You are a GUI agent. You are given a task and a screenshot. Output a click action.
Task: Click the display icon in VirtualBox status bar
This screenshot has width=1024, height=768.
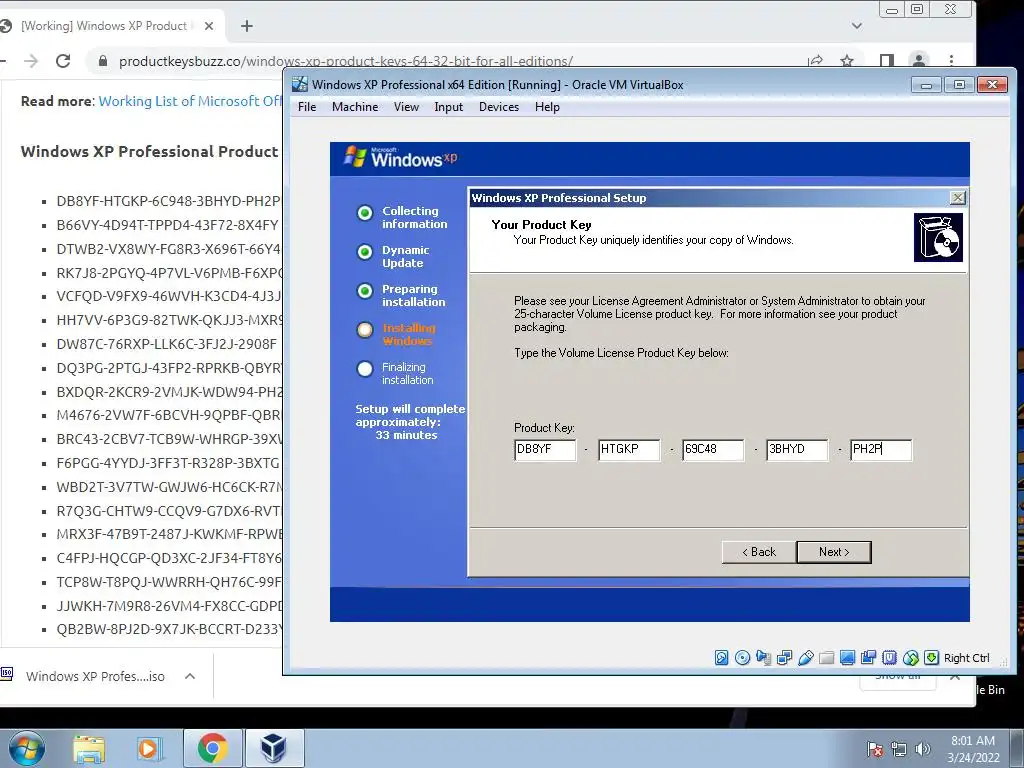tap(847, 658)
